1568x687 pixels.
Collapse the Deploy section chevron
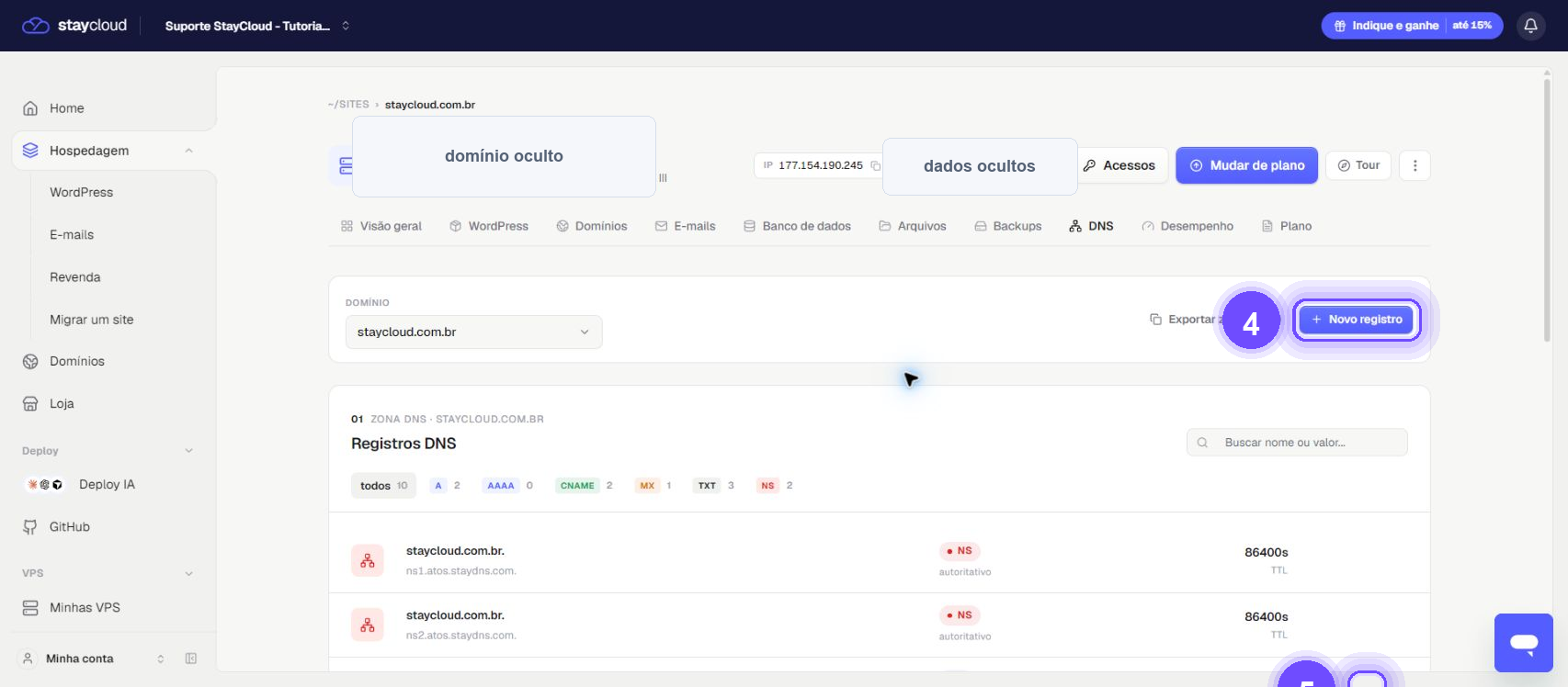click(188, 451)
